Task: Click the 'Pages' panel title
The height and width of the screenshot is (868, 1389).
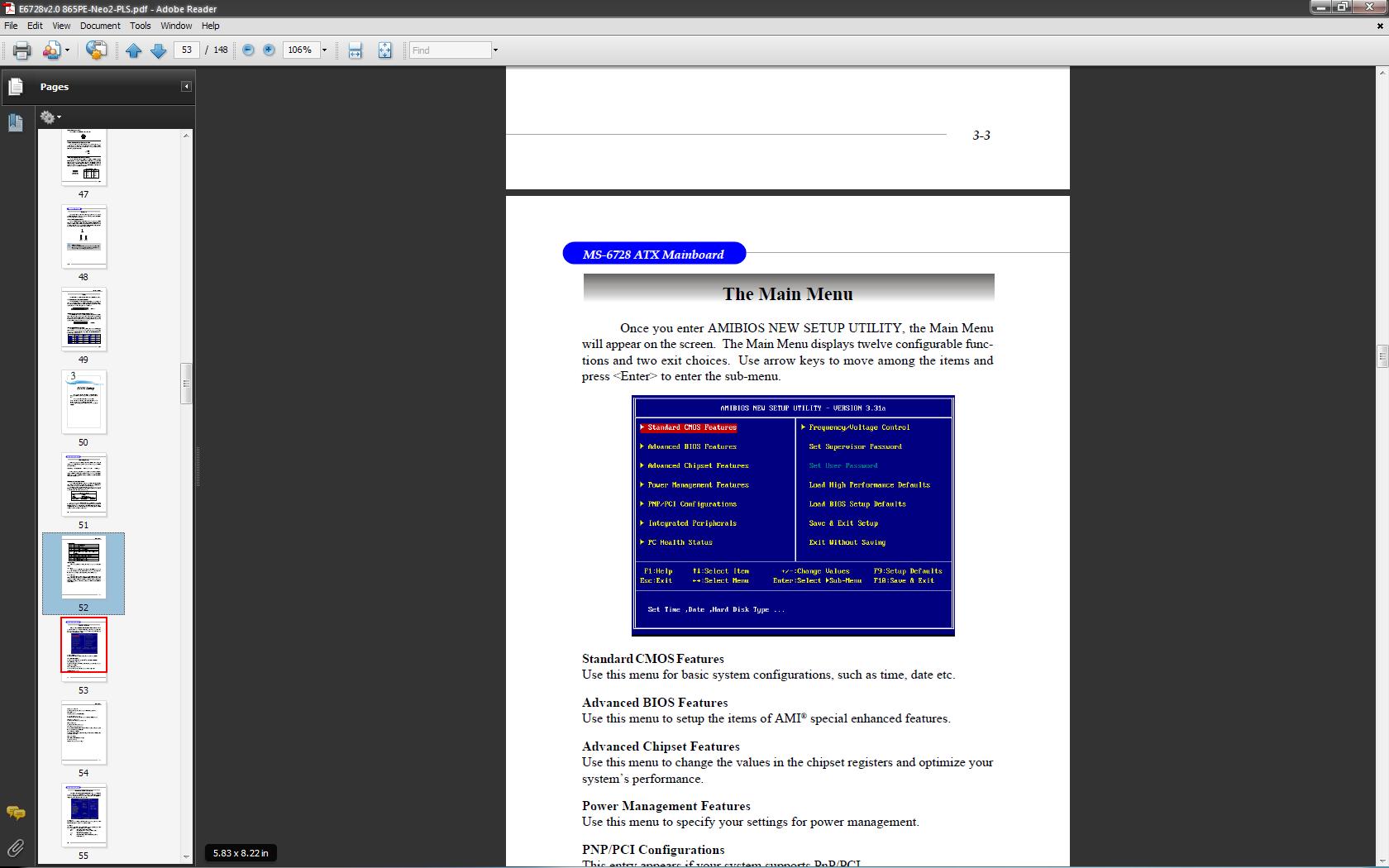Action: 55,87
